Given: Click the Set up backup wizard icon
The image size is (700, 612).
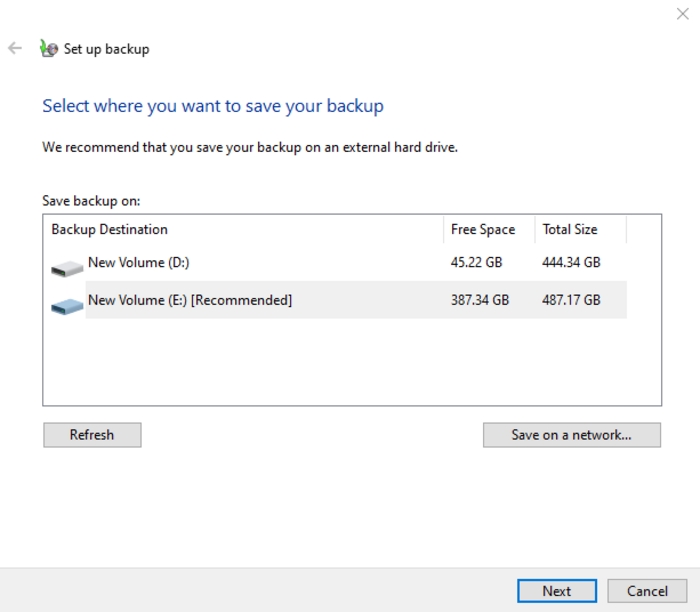Looking at the screenshot, I should (48, 48).
